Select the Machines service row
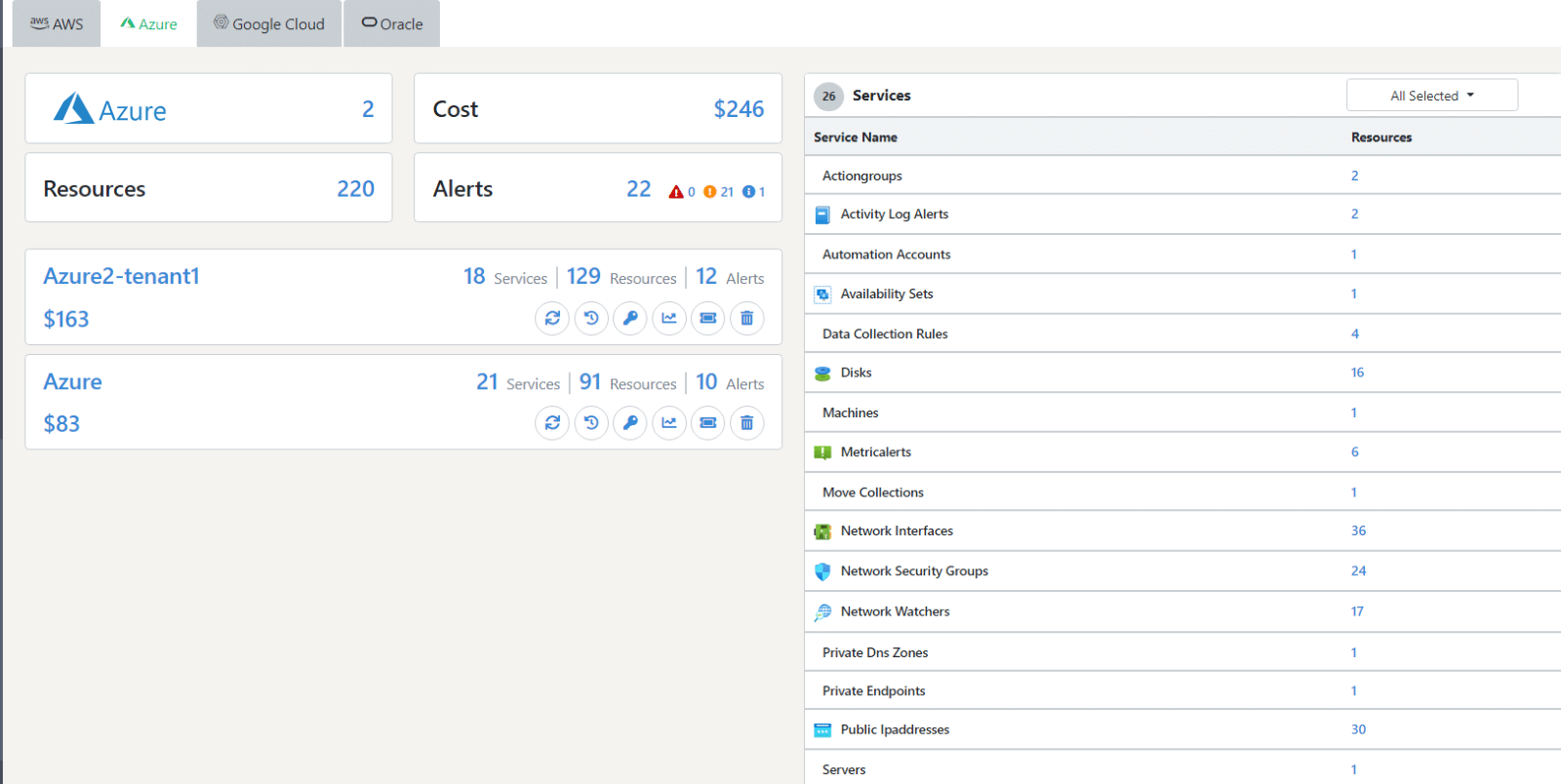This screenshot has width=1561, height=784. click(1182, 412)
